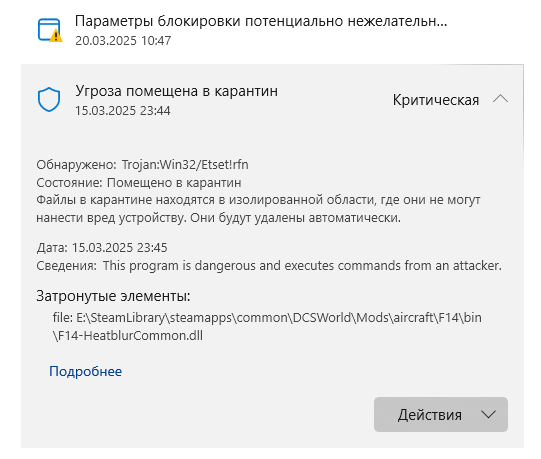This screenshot has height=459, width=541.
Task: Click the quarantine explanation paragraph text
Action: [258, 209]
